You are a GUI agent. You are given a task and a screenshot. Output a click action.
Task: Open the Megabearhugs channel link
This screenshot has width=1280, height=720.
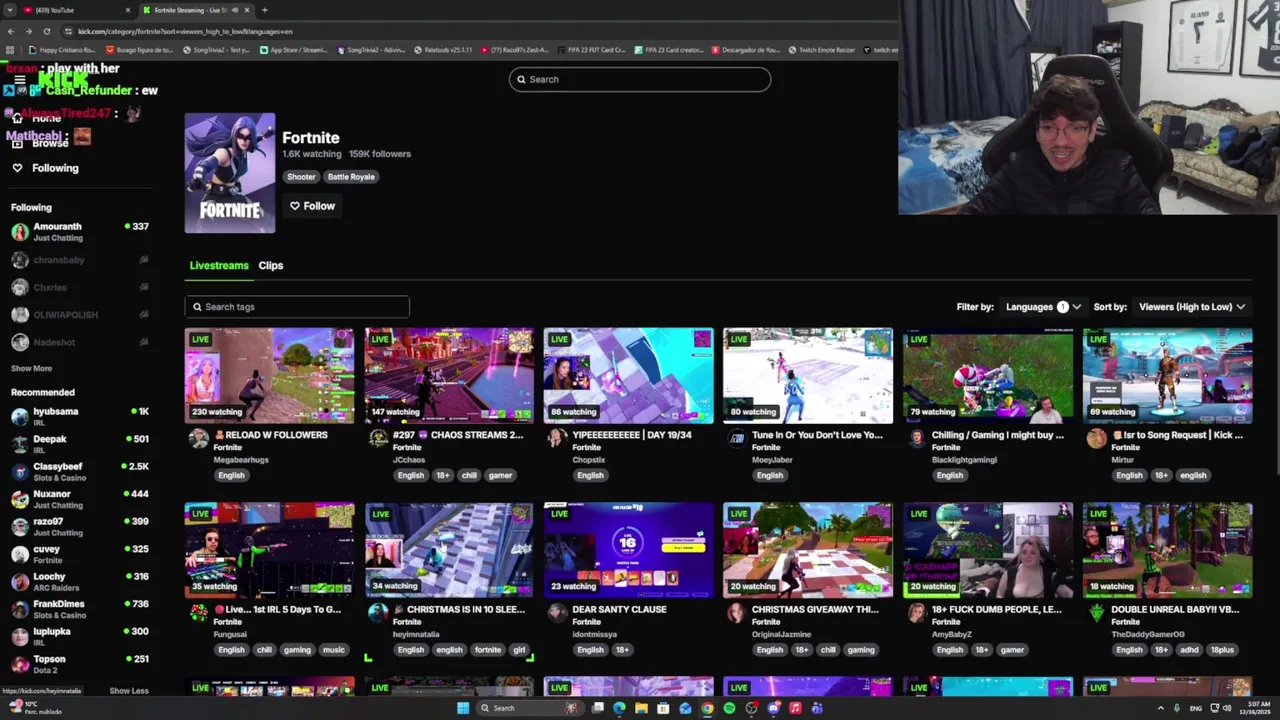[x=241, y=460]
